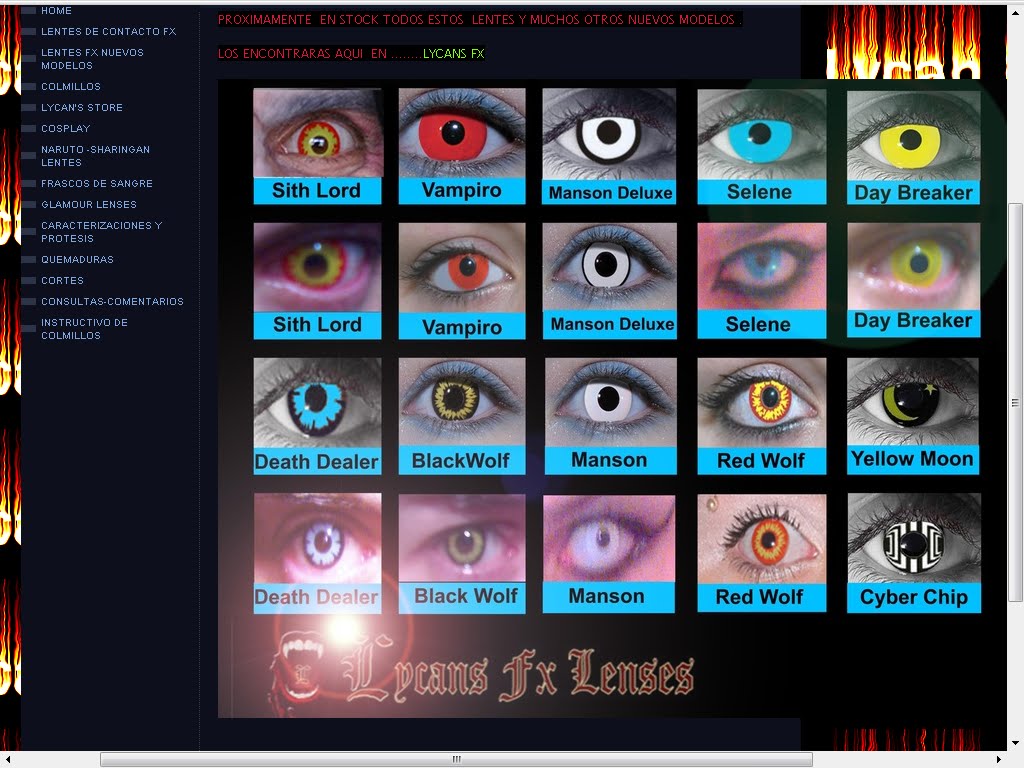Select the top Selene blue lens

coord(761,135)
